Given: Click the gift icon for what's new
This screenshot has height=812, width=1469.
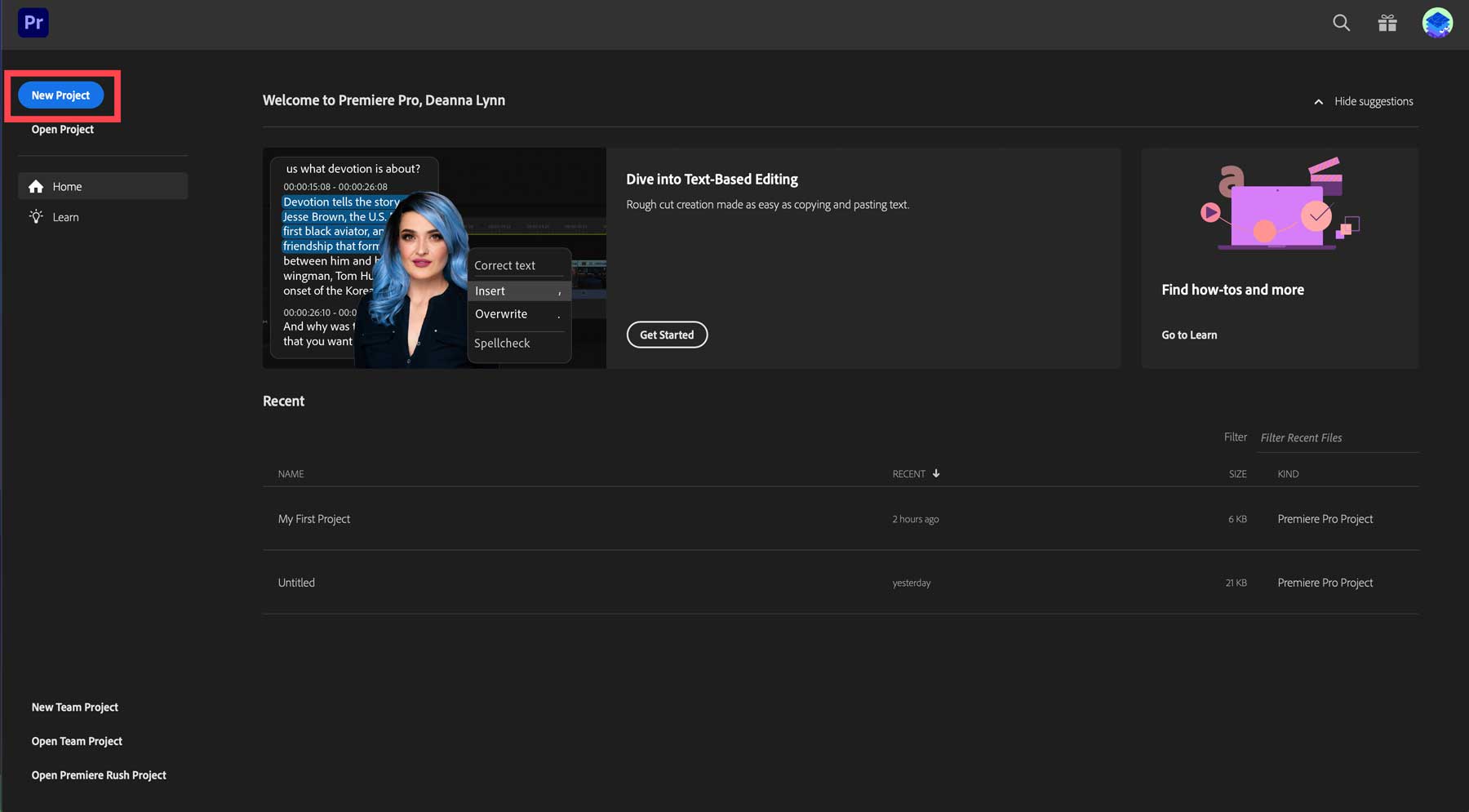Looking at the screenshot, I should 1387,23.
